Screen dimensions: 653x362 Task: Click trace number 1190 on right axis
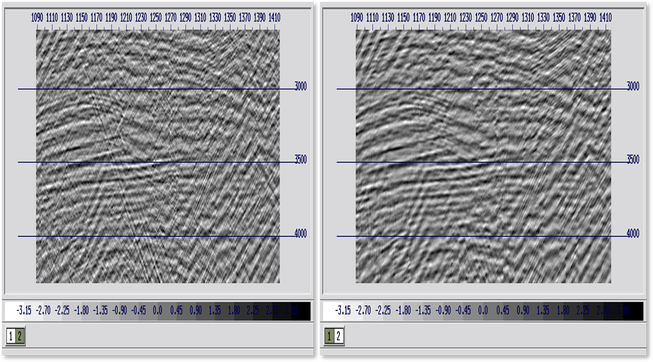(x=434, y=17)
